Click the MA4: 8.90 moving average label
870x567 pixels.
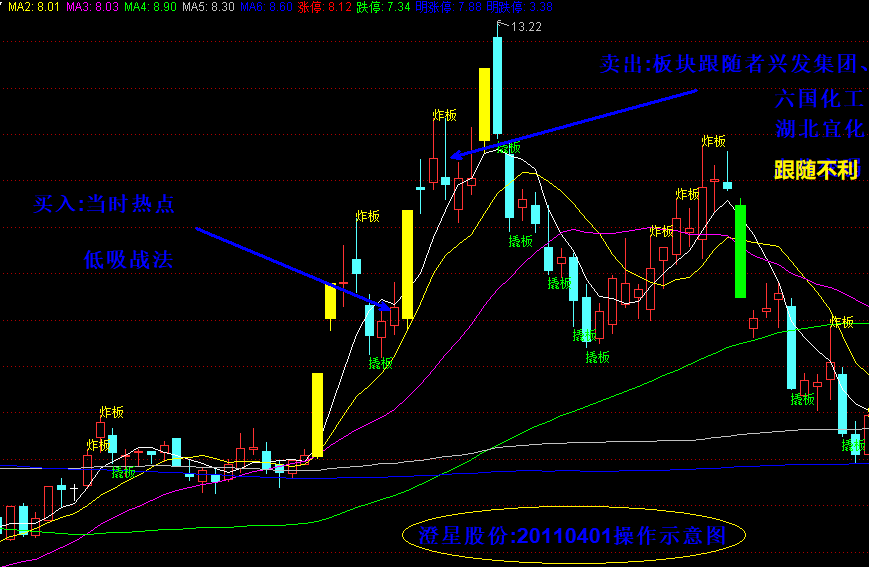(x=150, y=7)
